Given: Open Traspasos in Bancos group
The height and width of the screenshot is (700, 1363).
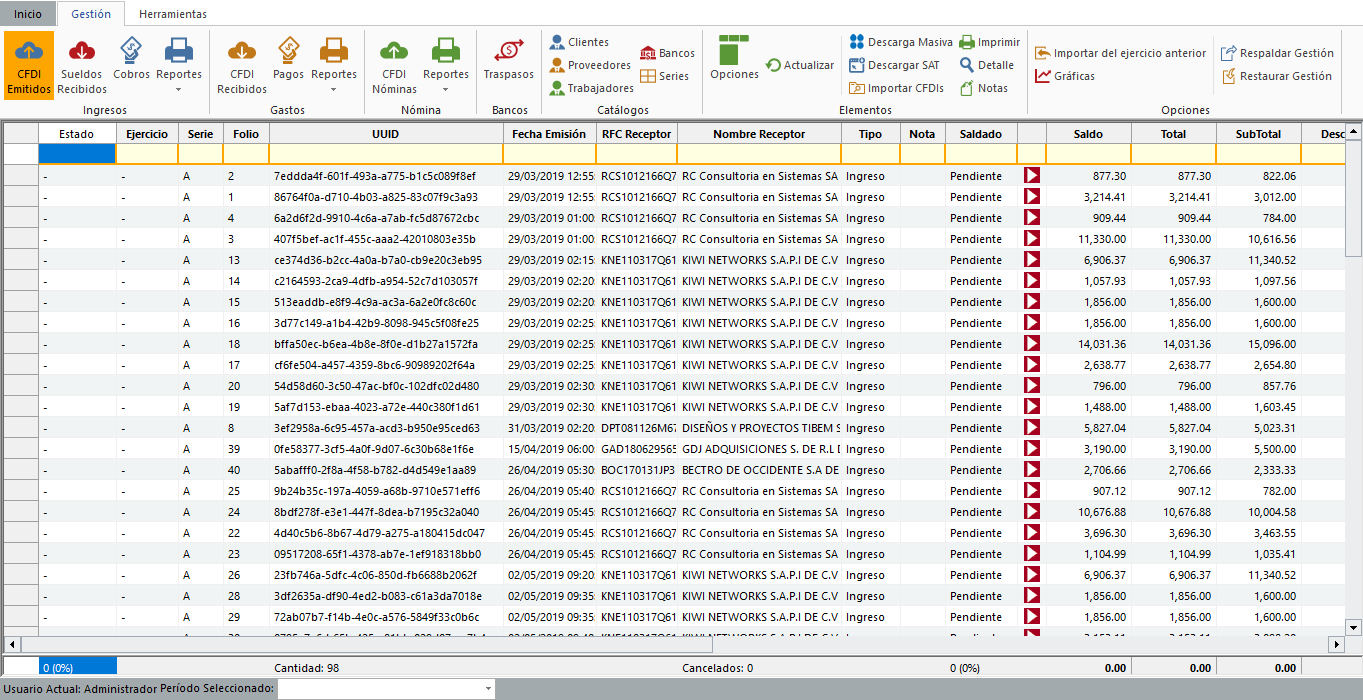Looking at the screenshot, I should point(508,60).
